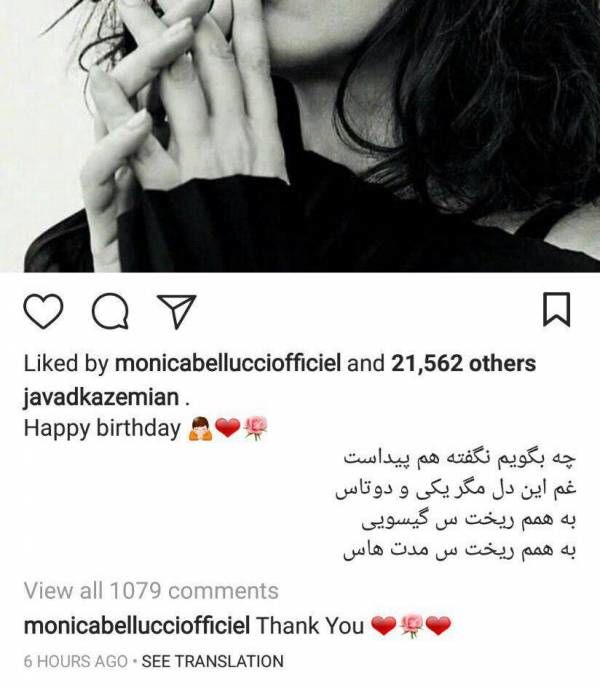Open javadkazemian profile from caption
600x688 pixels.
point(101,397)
